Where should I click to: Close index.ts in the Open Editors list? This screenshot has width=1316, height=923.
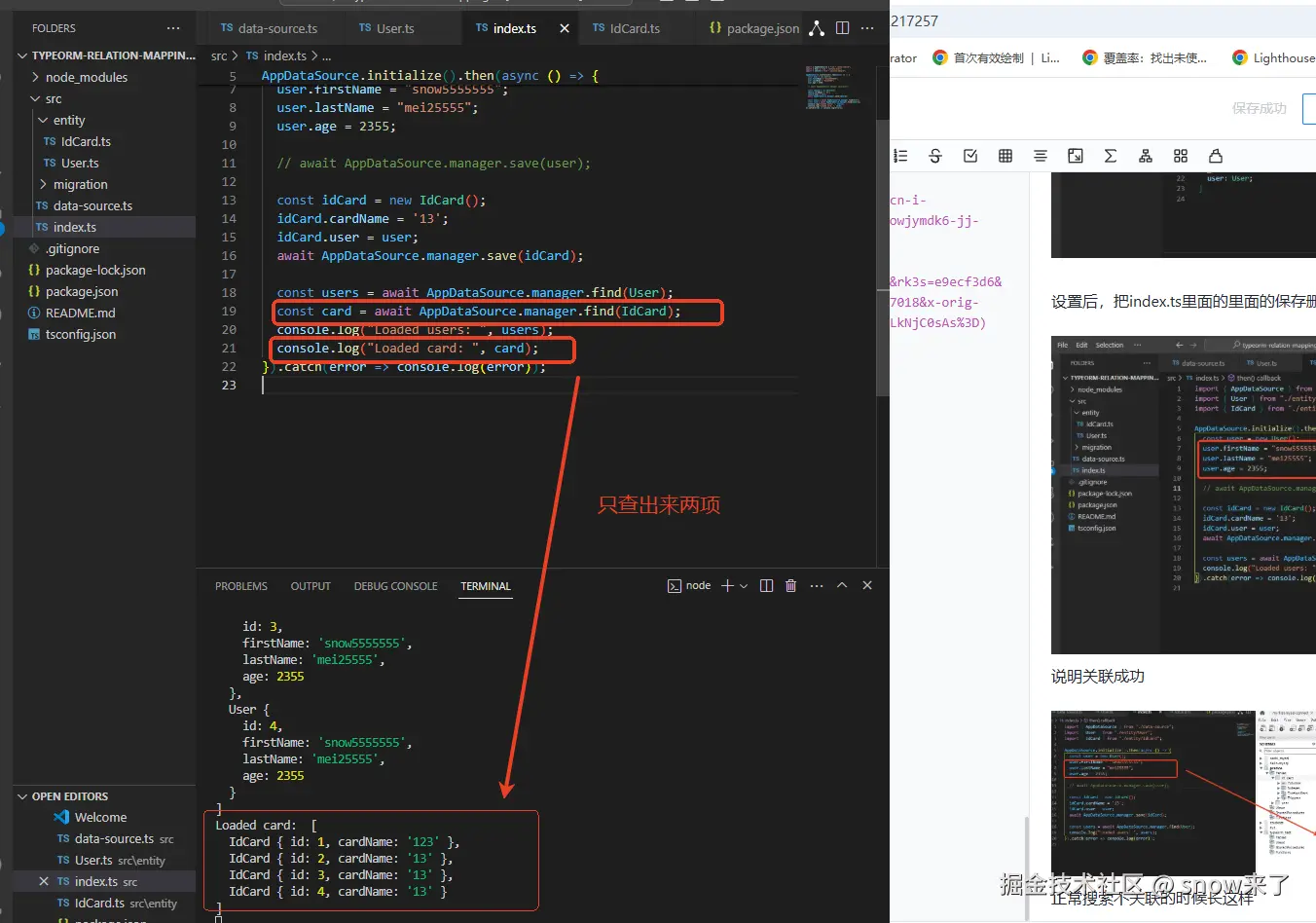click(x=44, y=882)
